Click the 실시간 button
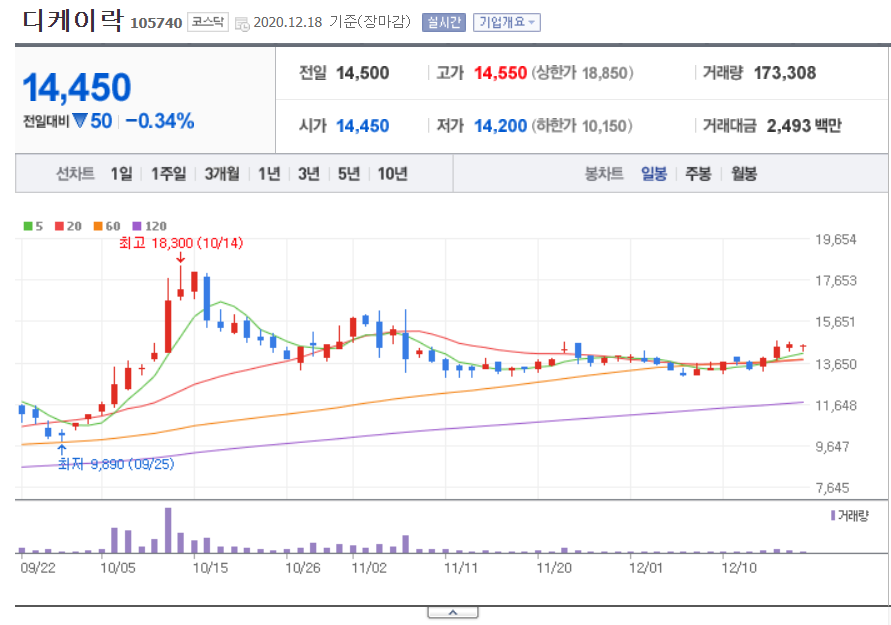This screenshot has height=625, width=891. tap(444, 22)
